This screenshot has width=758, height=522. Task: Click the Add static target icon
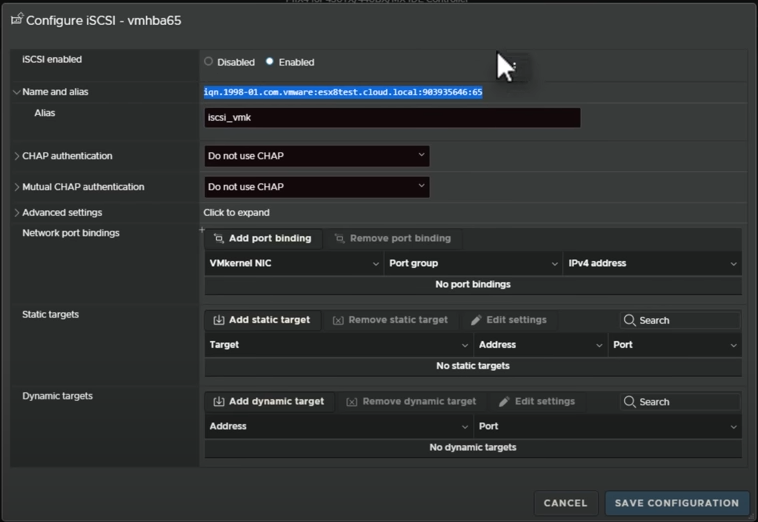[219, 320]
